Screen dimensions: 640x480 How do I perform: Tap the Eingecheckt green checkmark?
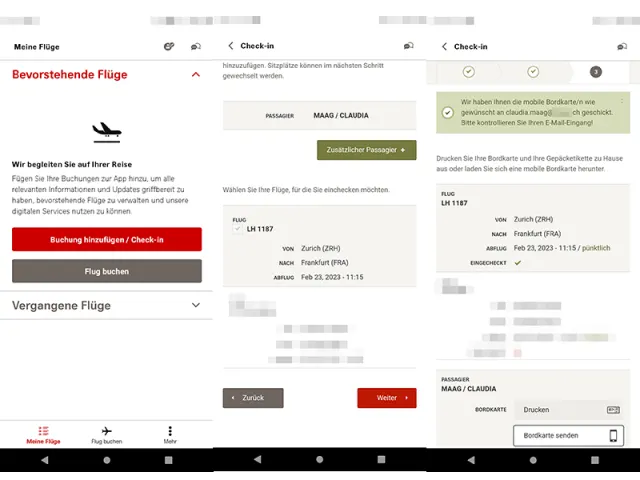(518, 263)
